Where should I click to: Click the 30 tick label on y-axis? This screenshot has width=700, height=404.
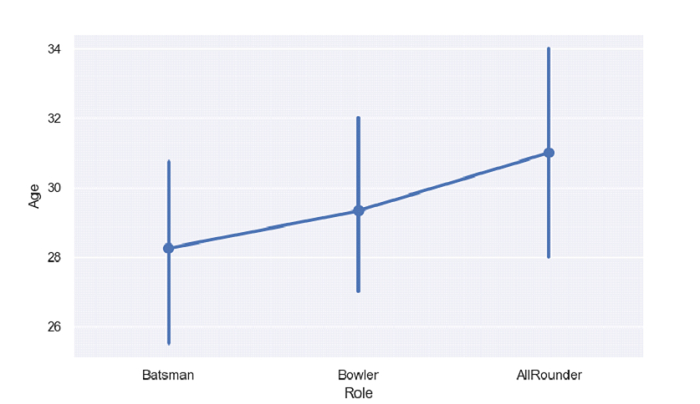[x=54, y=188]
